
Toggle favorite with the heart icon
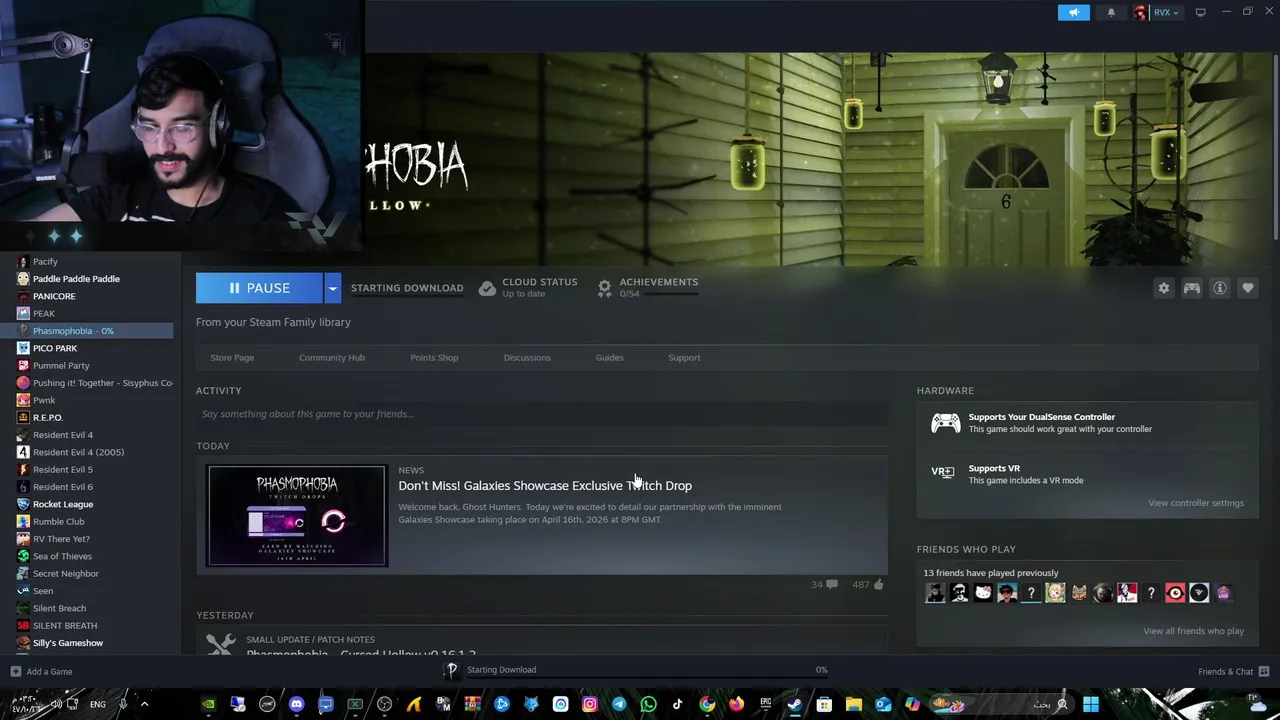[1248, 288]
